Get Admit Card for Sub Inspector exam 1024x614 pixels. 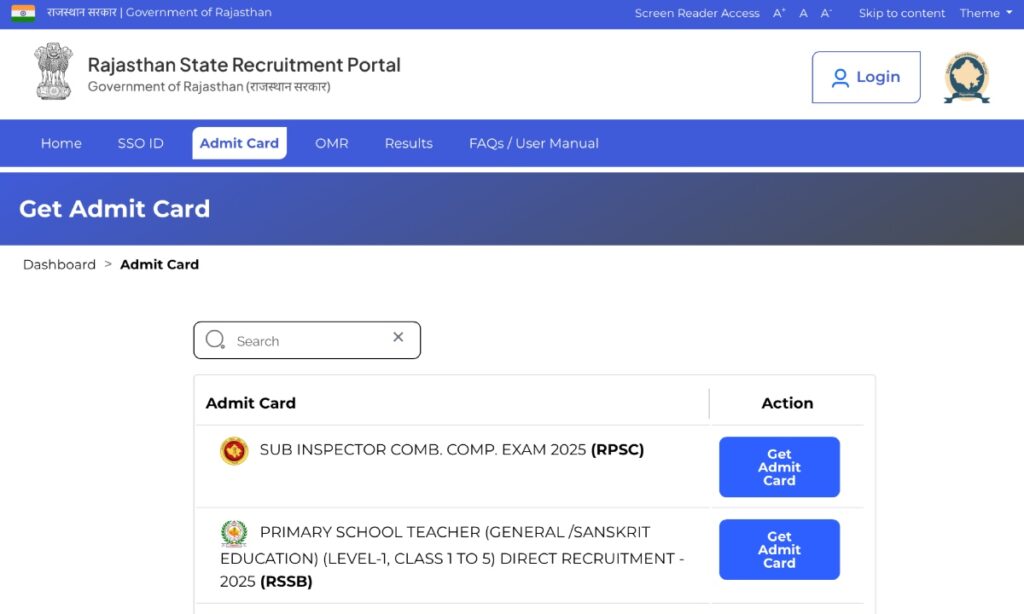click(779, 466)
